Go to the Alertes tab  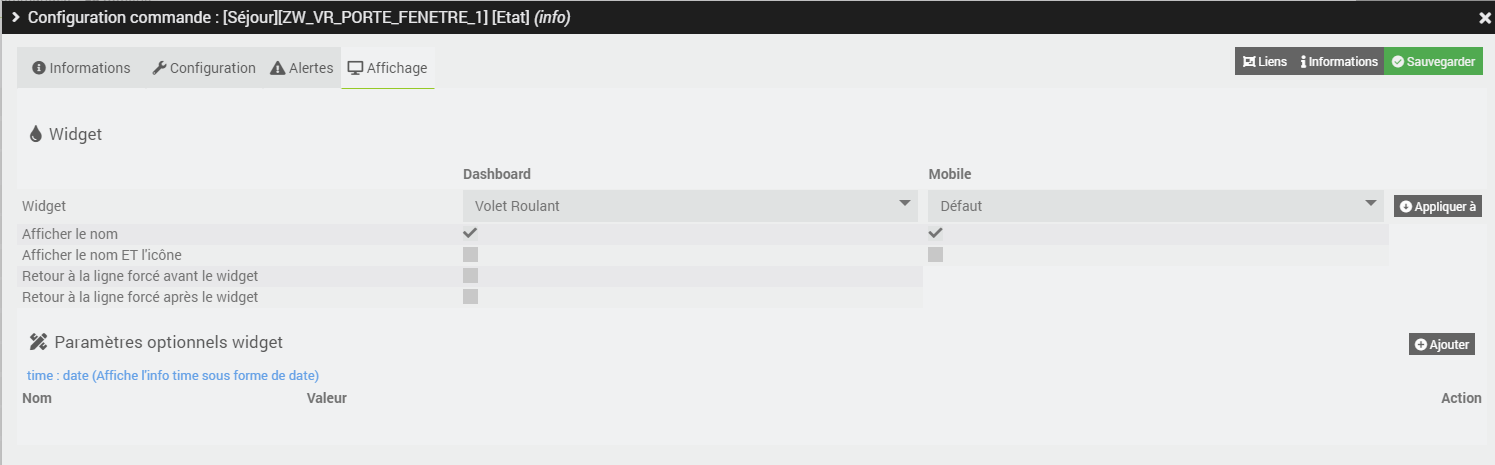coord(302,68)
